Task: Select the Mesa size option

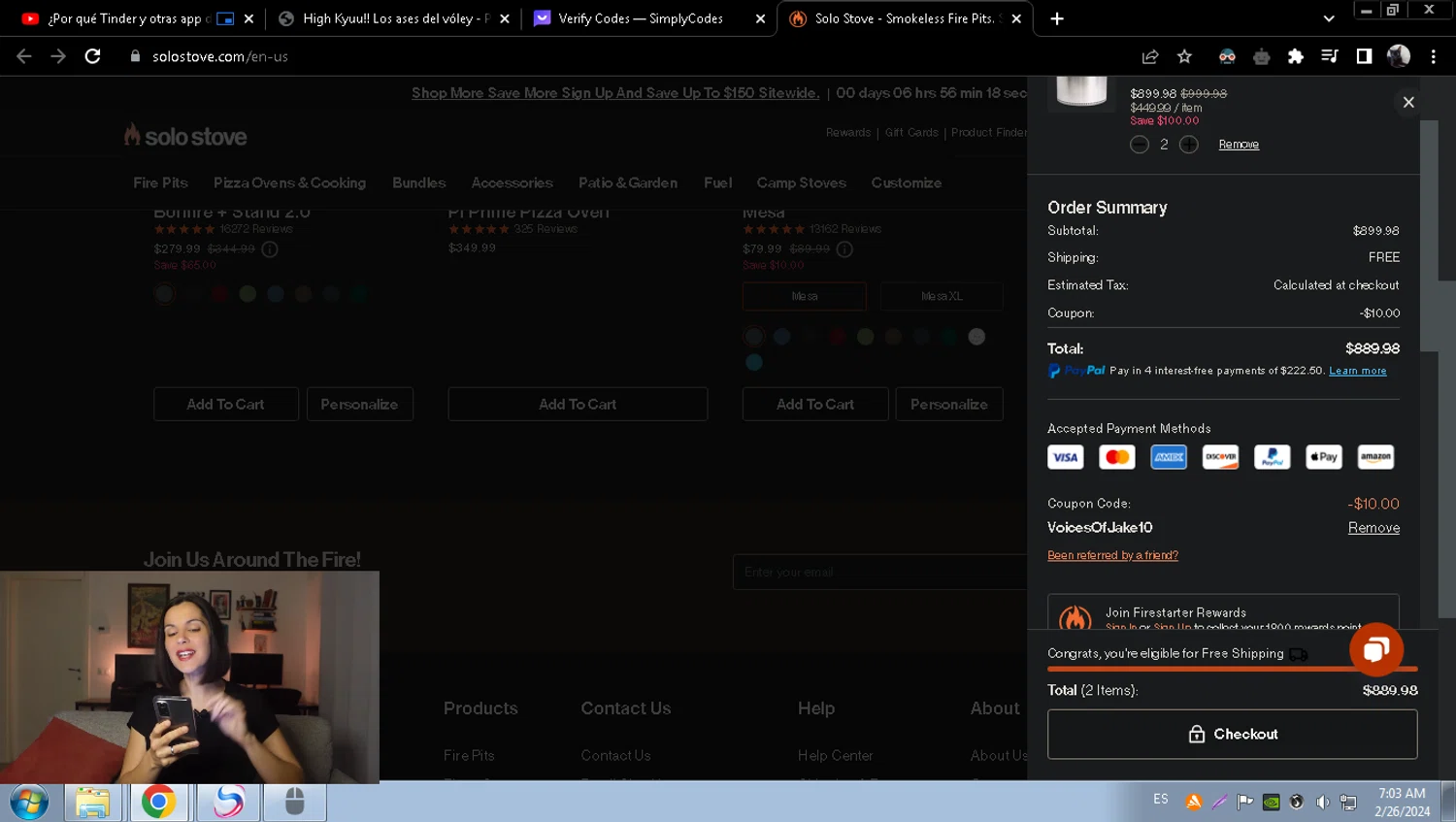Action: (805, 296)
